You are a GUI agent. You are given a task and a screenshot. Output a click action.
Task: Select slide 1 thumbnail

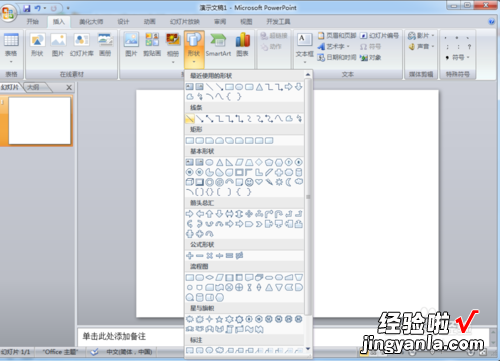point(39,121)
